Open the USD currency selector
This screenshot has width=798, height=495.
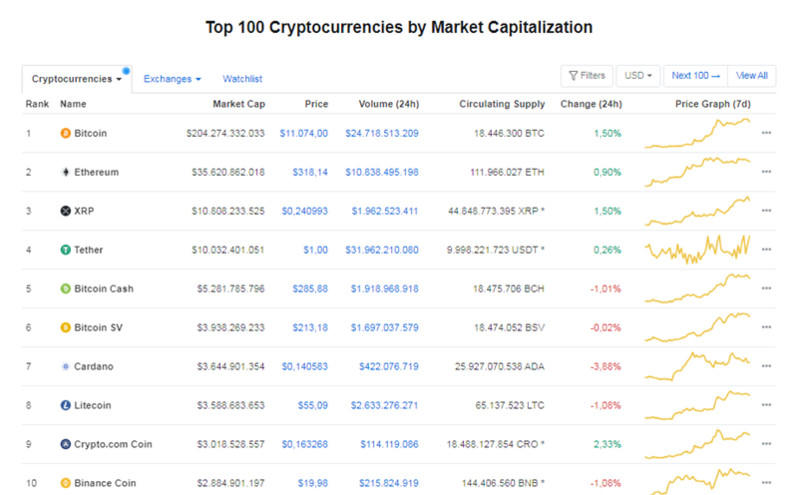pyautogui.click(x=638, y=75)
